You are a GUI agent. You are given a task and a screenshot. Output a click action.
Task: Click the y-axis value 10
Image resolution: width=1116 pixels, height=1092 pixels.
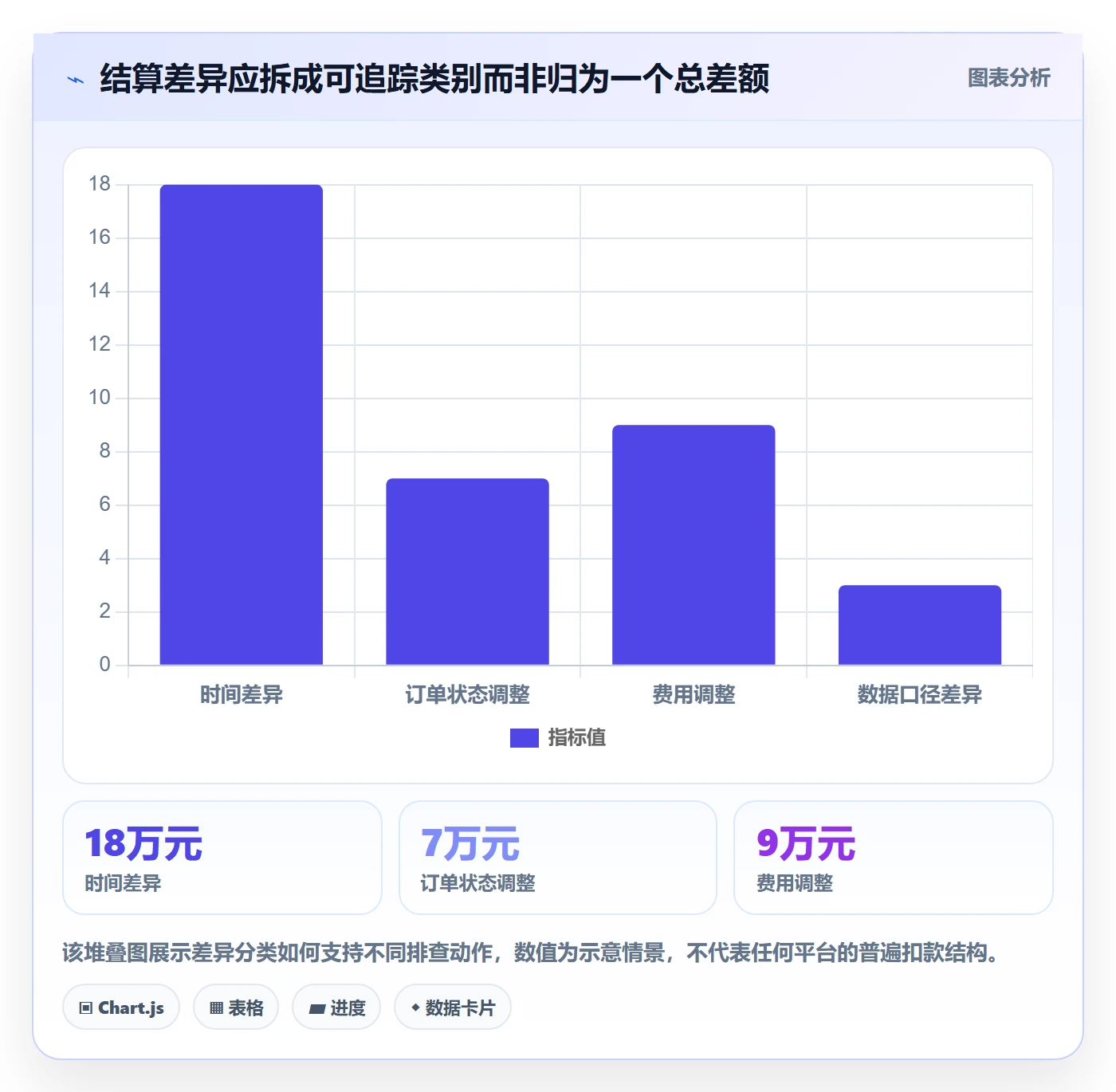100,398
